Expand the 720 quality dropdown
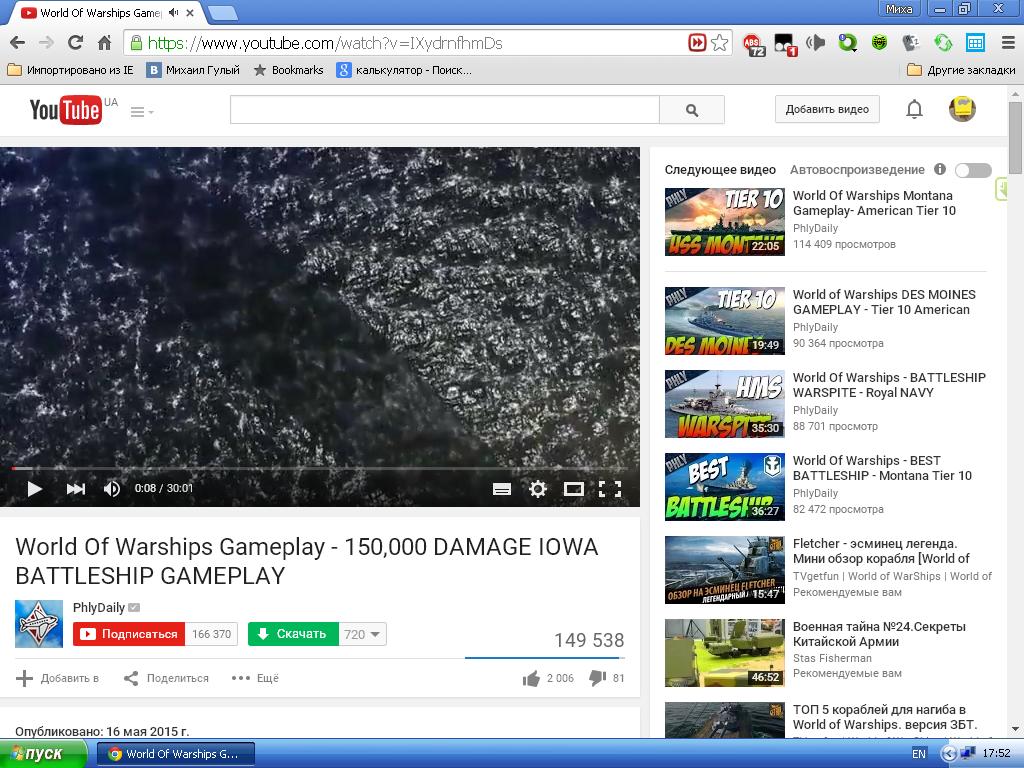 click(x=363, y=634)
